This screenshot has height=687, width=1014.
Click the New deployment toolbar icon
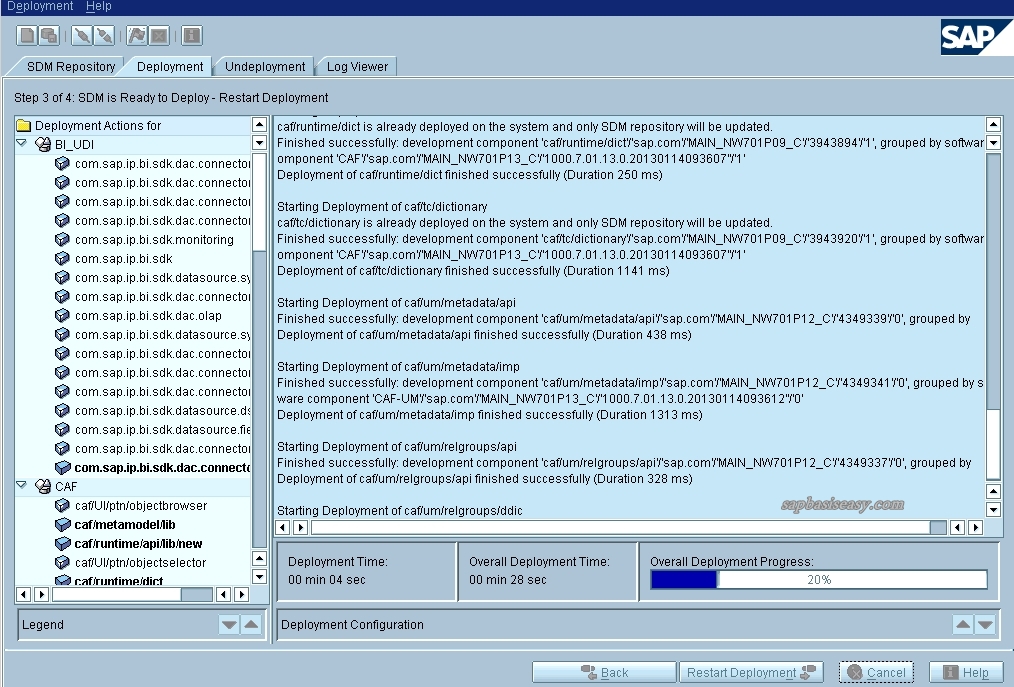[x=25, y=35]
